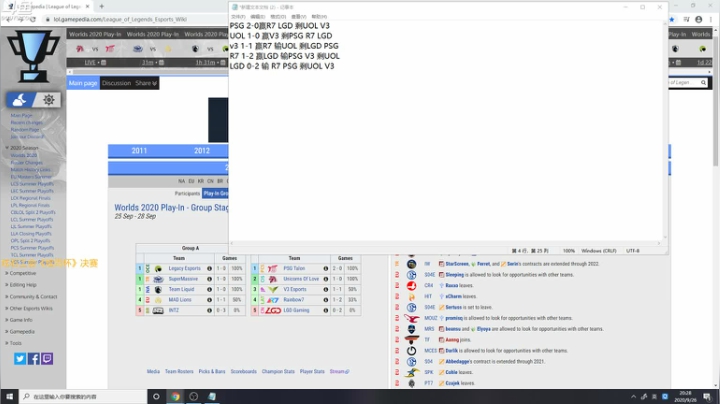Open the Windows Start menu
This screenshot has width=720, height=404.
pyautogui.click(x=9, y=396)
